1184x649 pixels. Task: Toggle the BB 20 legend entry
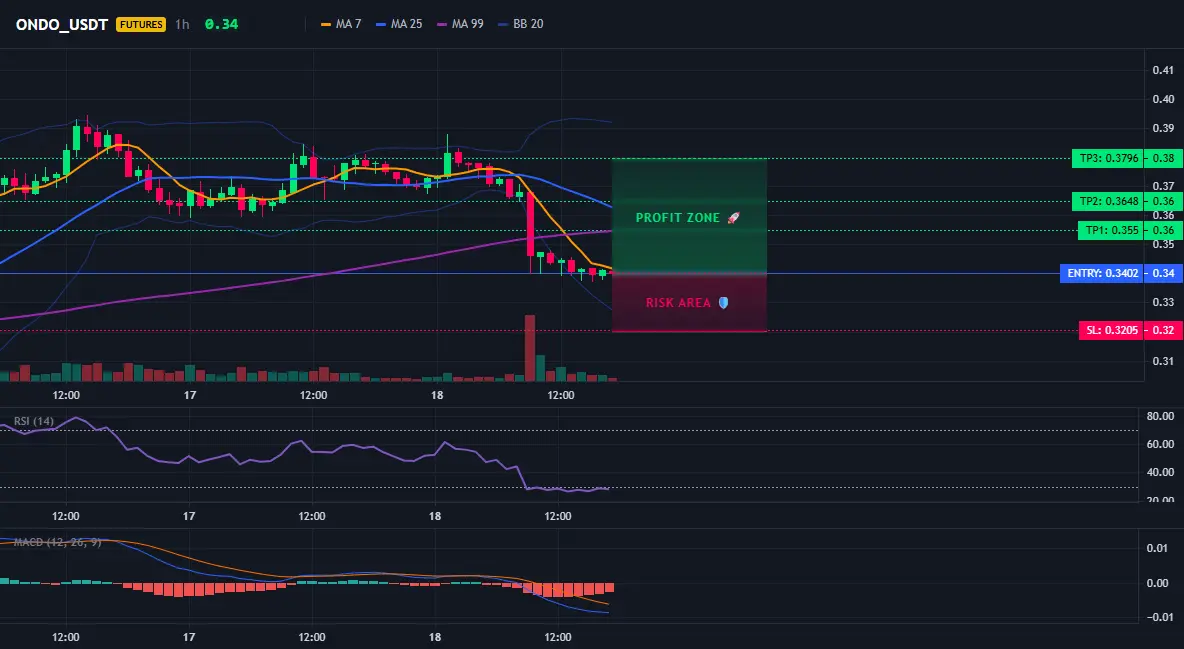520,24
